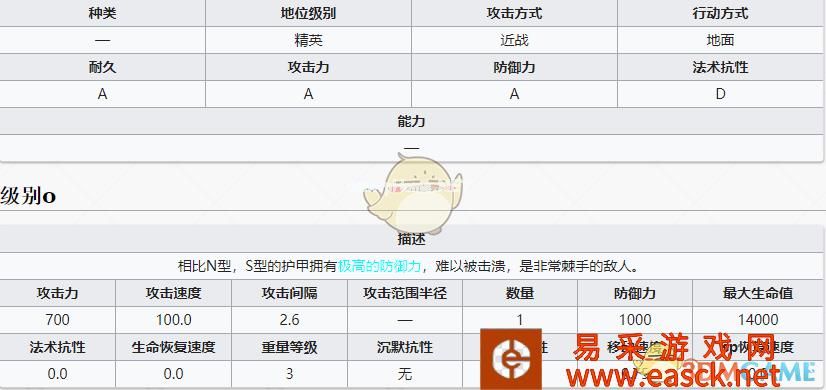Click the cyan 极高的防御力 highlighted text

[x=379, y=266]
